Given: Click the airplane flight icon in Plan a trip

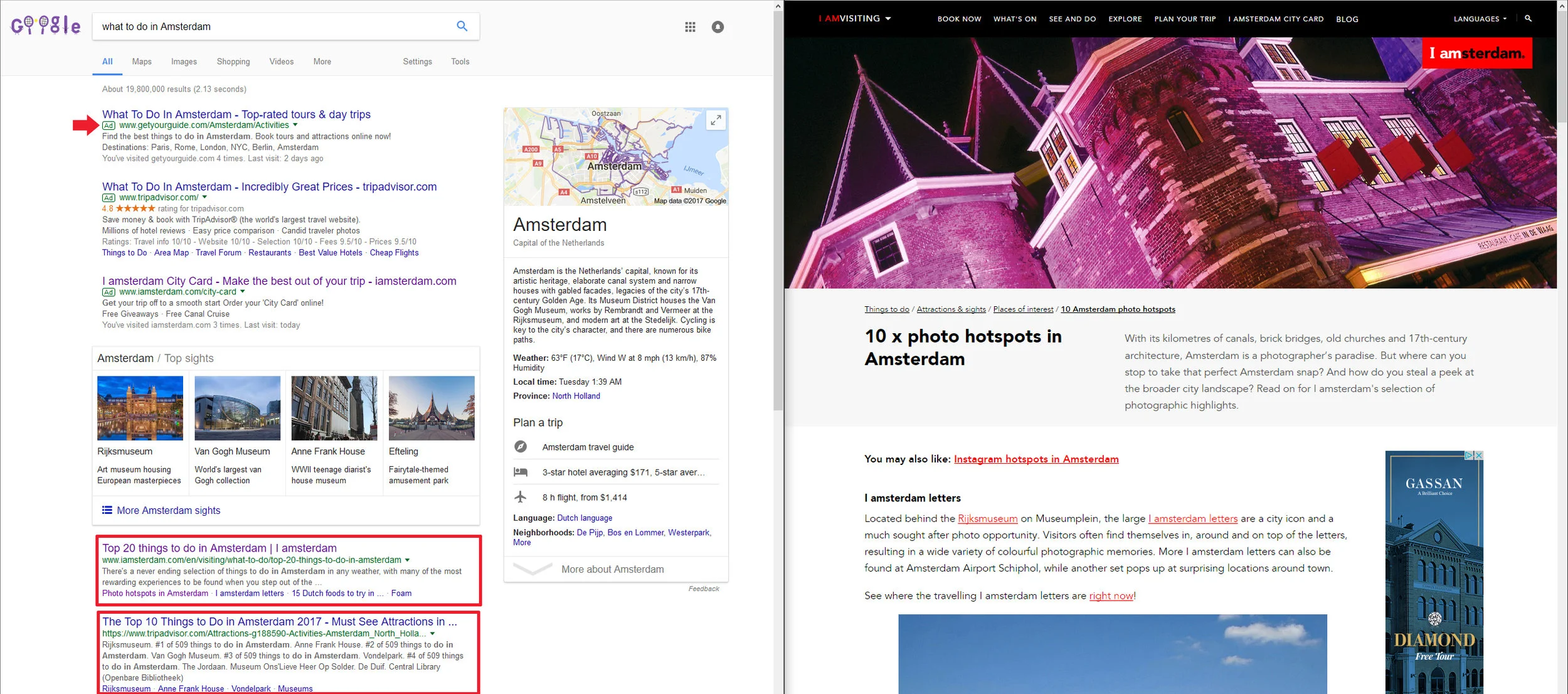Looking at the screenshot, I should tap(521, 497).
